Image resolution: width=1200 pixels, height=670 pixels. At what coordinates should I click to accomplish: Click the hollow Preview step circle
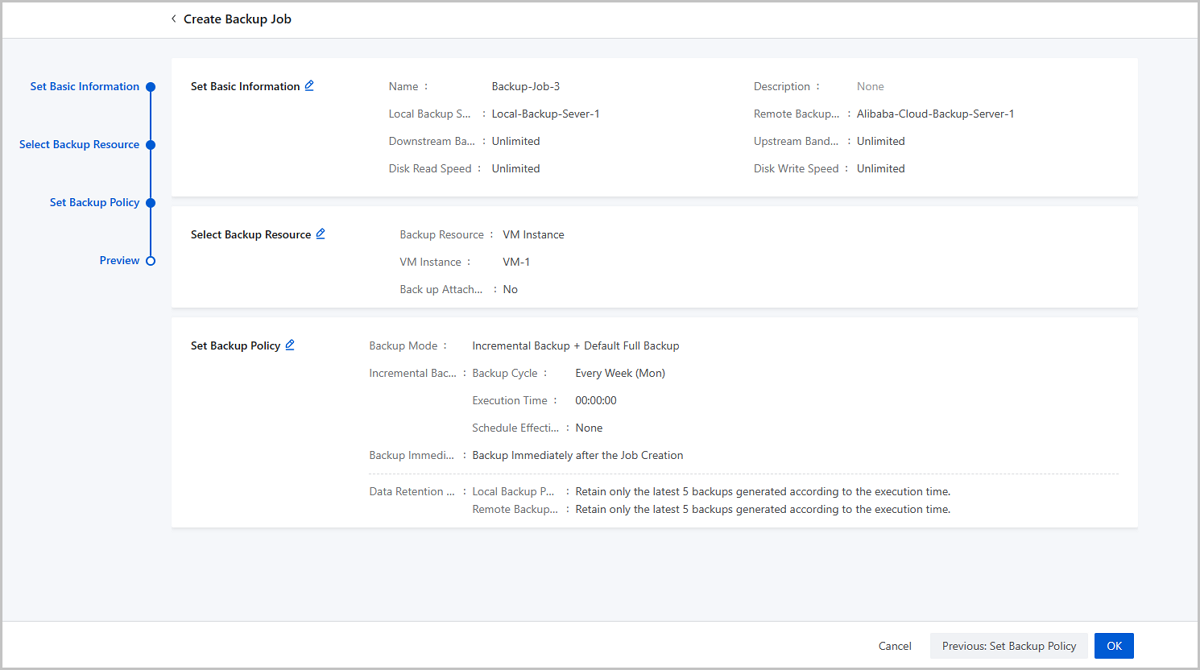click(151, 261)
